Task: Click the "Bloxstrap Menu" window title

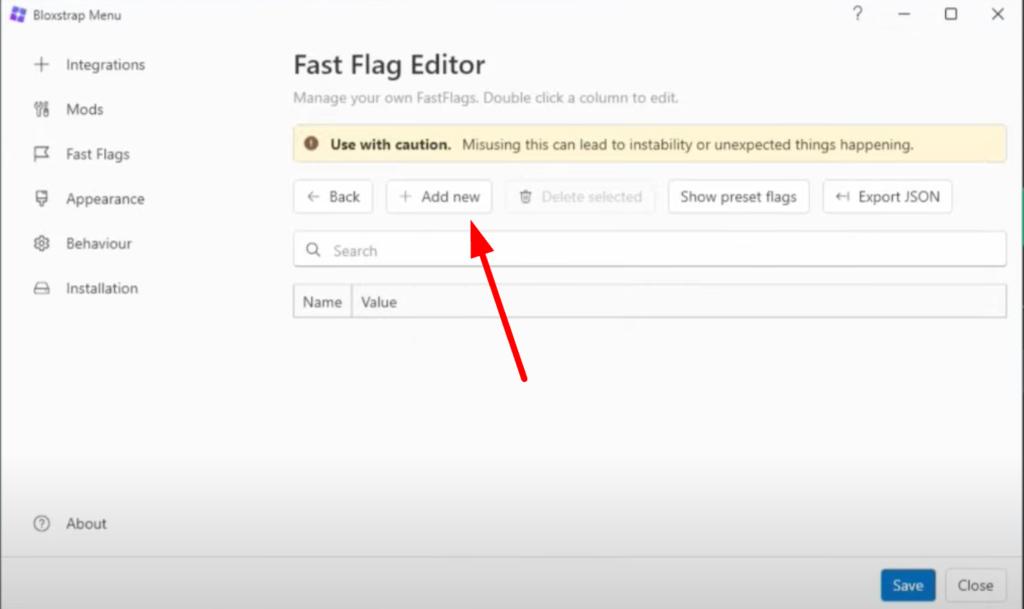Action: coord(77,15)
